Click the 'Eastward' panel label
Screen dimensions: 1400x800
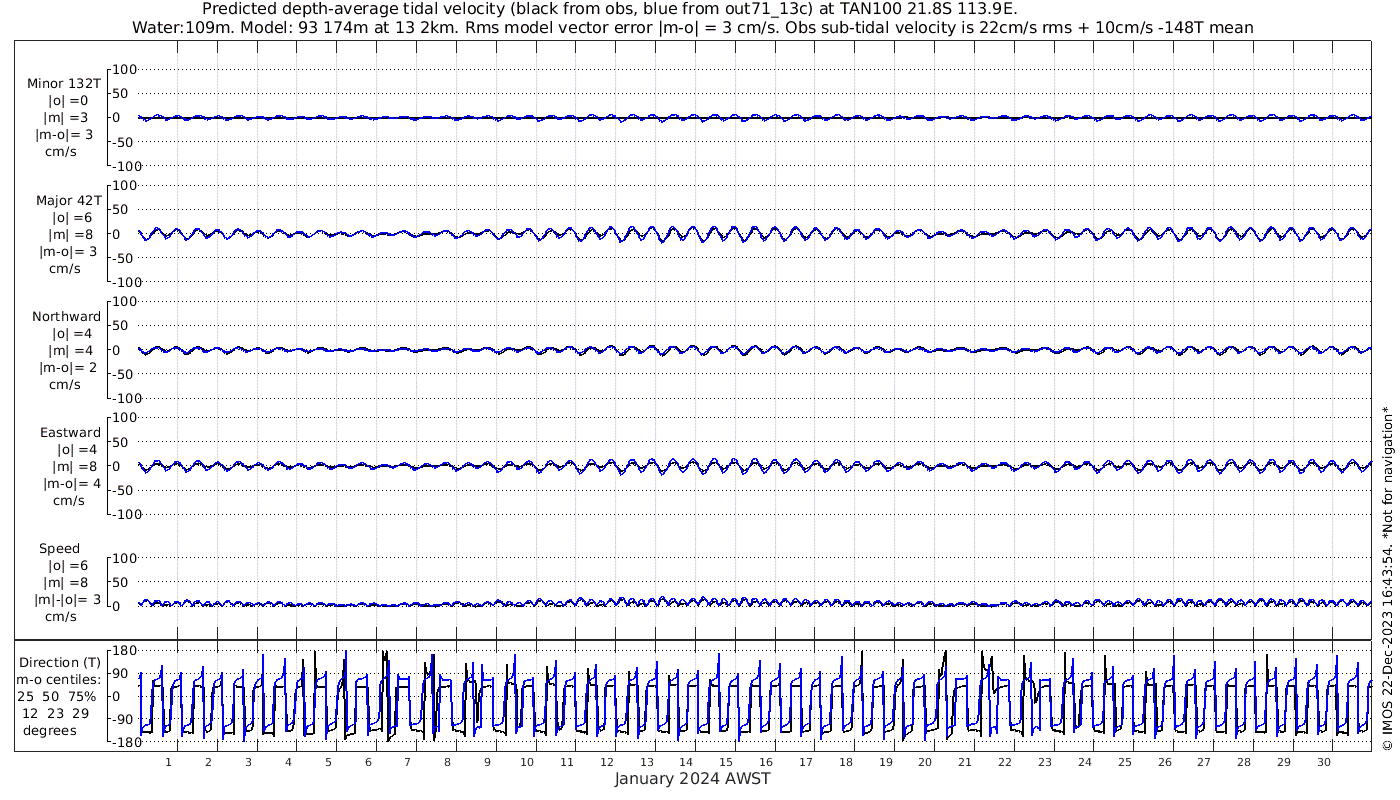pyautogui.click(x=71, y=432)
